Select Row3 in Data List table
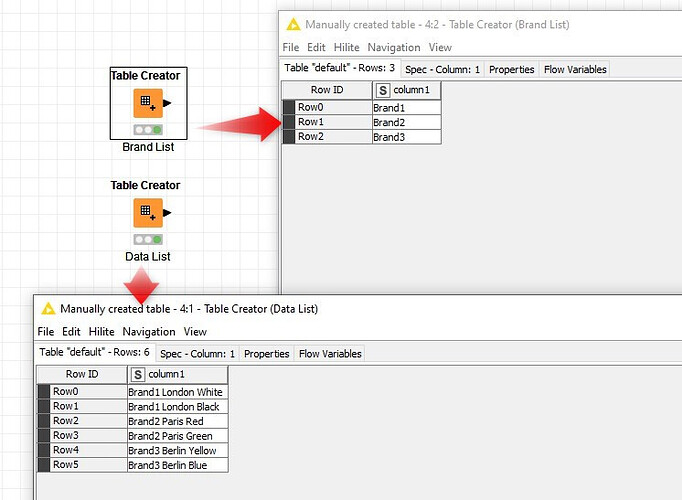This screenshot has height=500, width=682. point(82,435)
